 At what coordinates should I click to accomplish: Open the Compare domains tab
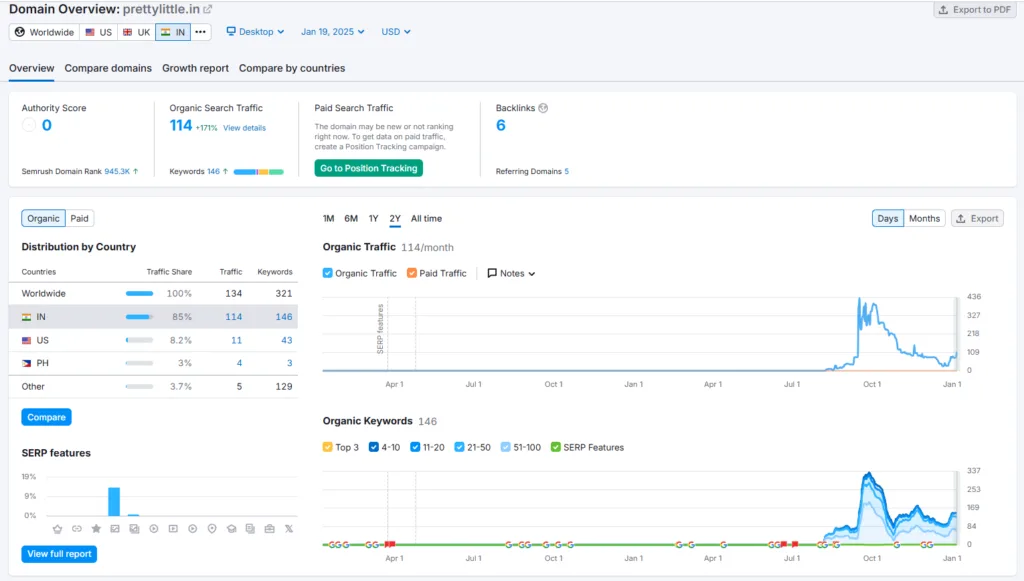click(108, 68)
